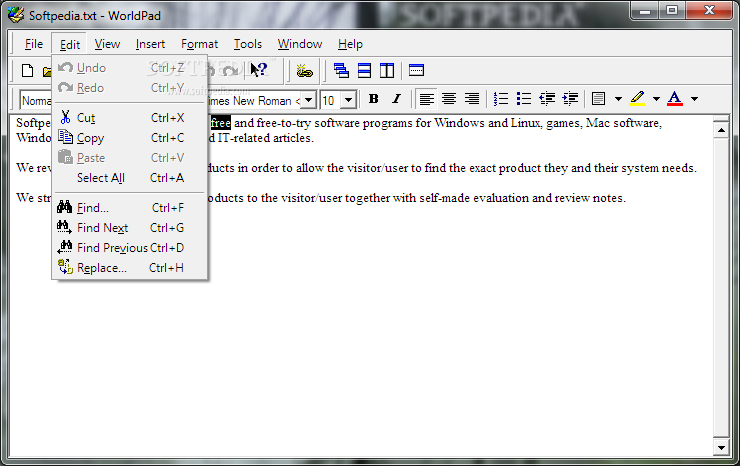Click the words 'IT-related articles.' in document
This screenshot has width=740, height=466.
(x=265, y=138)
